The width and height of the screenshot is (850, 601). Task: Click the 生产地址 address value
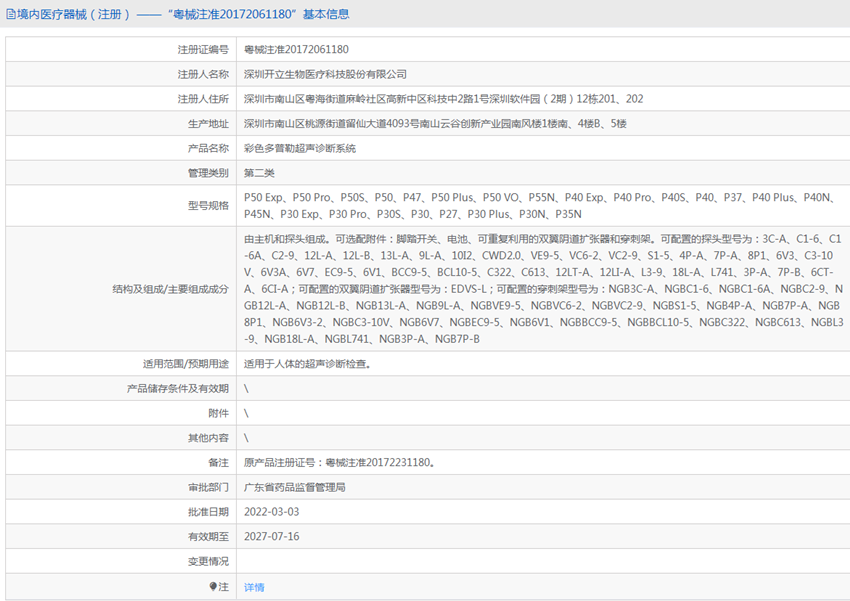(435, 124)
